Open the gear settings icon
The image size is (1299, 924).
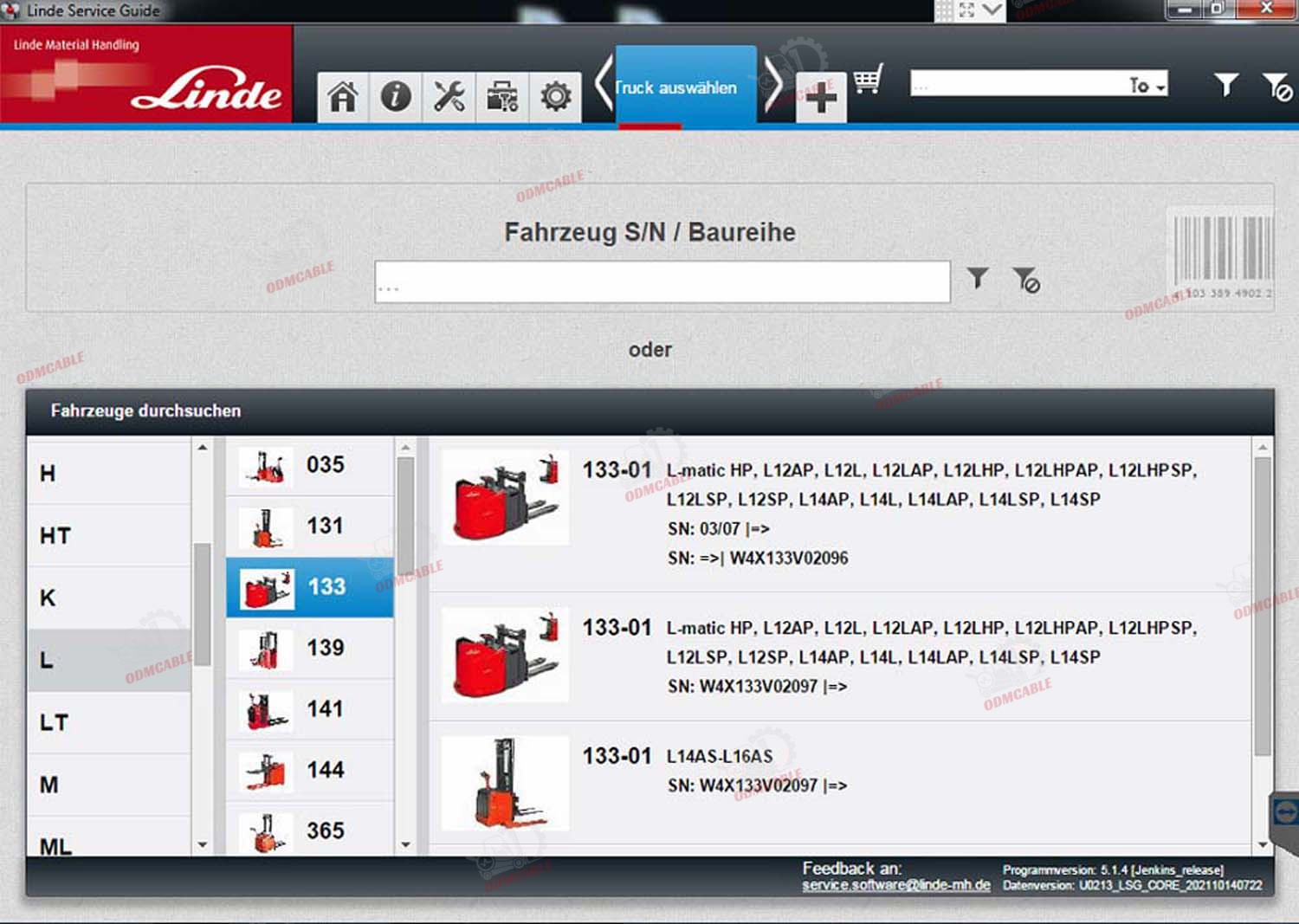[x=555, y=96]
